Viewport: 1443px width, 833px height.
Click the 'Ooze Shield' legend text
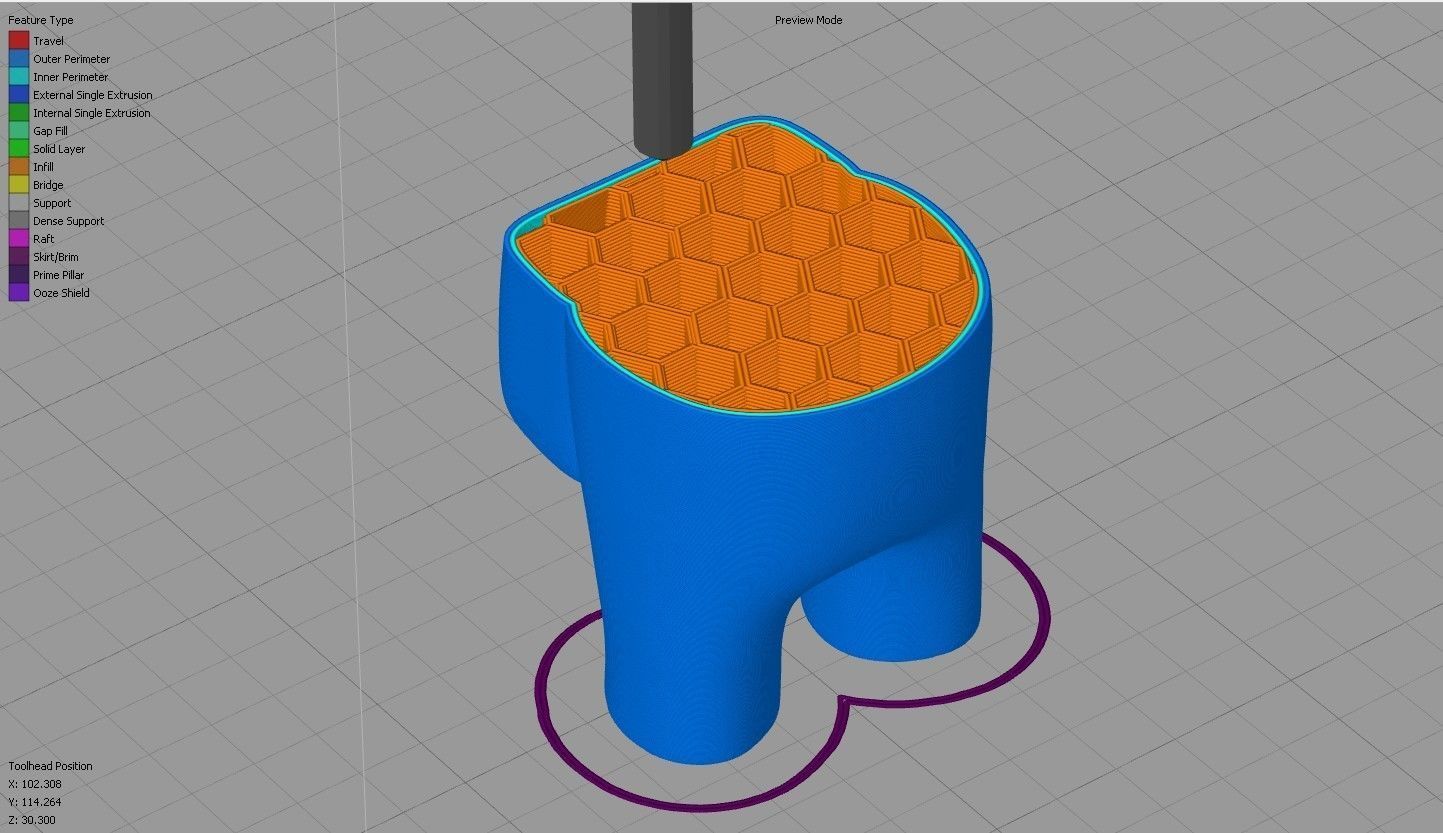[61, 293]
